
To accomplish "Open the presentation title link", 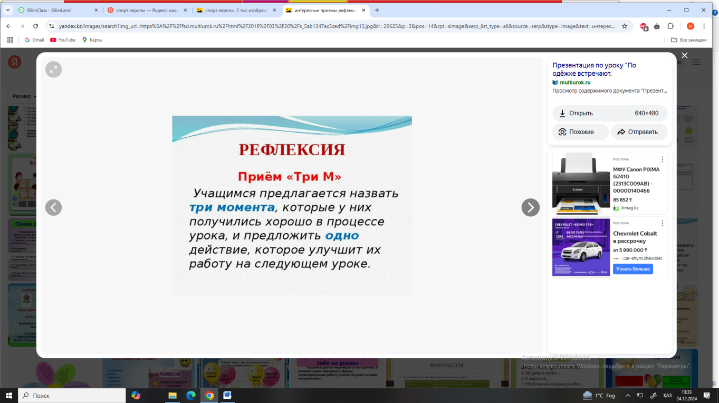I will pos(607,68).
